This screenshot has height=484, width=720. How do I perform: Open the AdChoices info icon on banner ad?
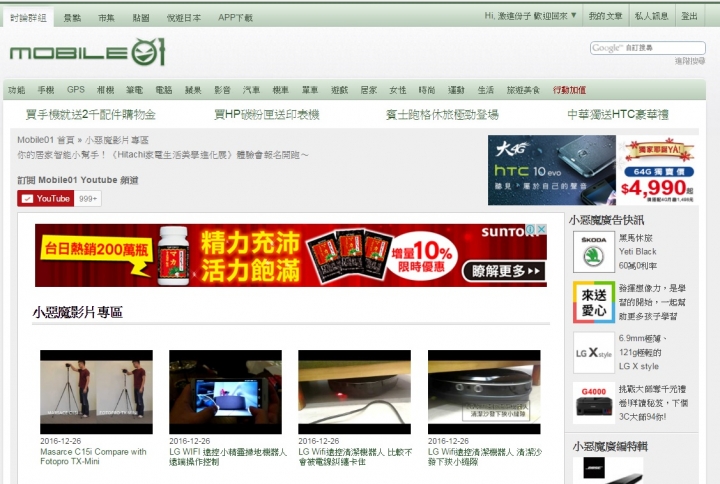530,229
